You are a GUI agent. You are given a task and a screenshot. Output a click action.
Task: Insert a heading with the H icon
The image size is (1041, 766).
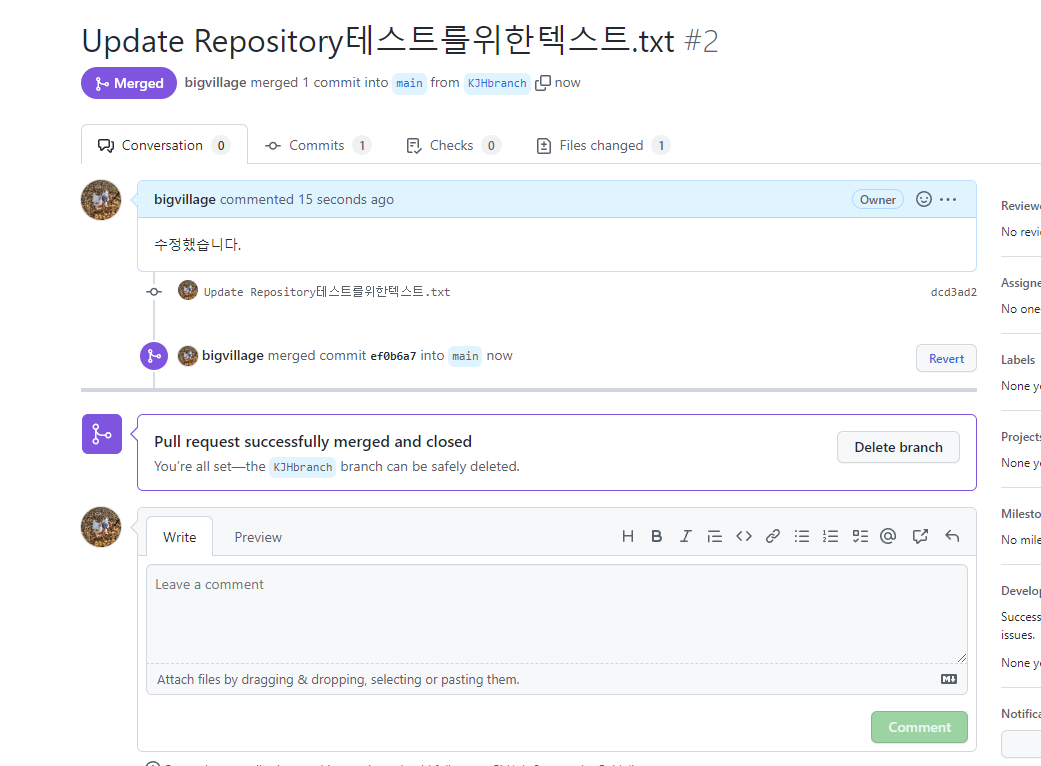627,536
